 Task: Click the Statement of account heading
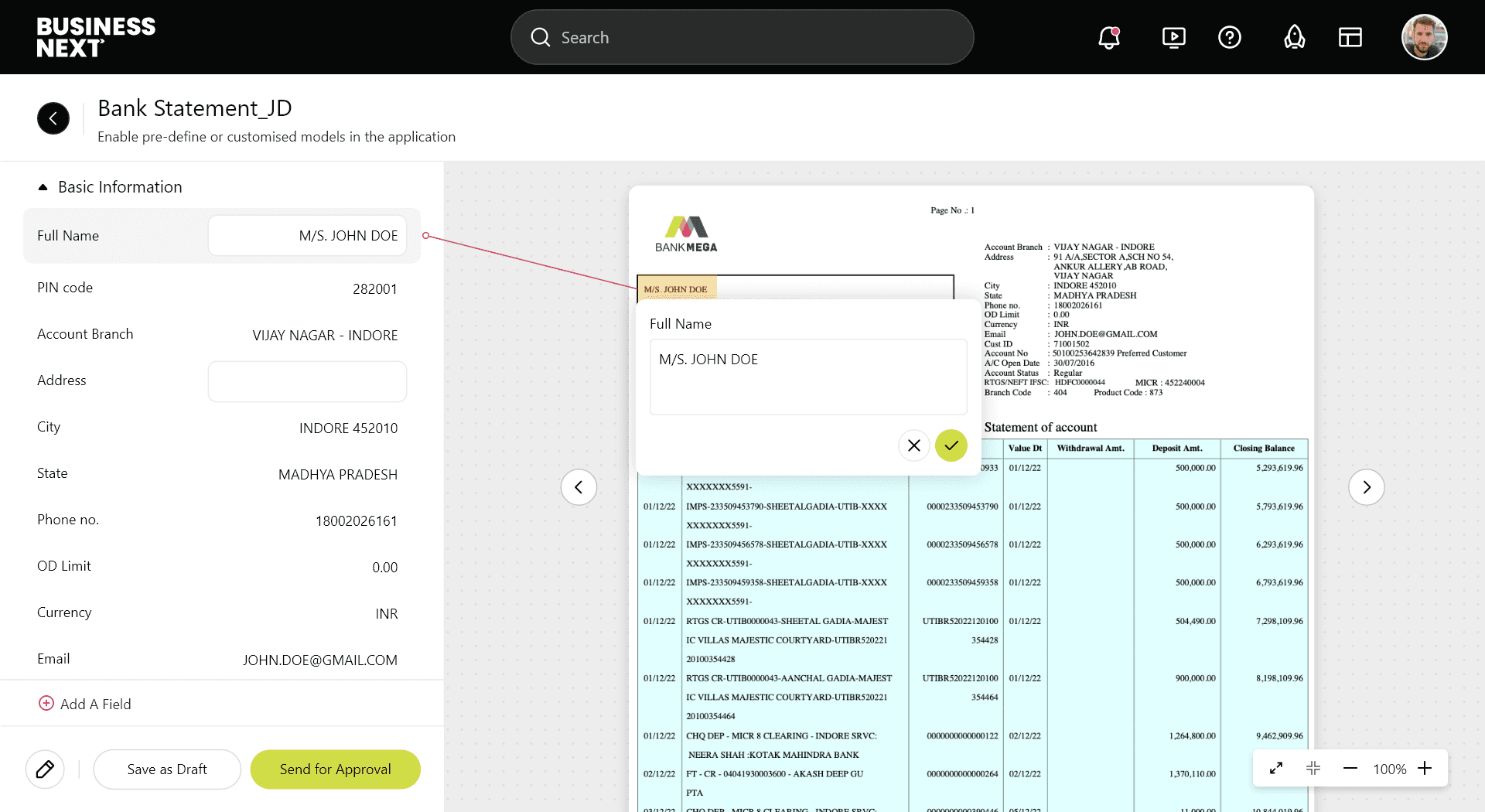click(x=1040, y=427)
